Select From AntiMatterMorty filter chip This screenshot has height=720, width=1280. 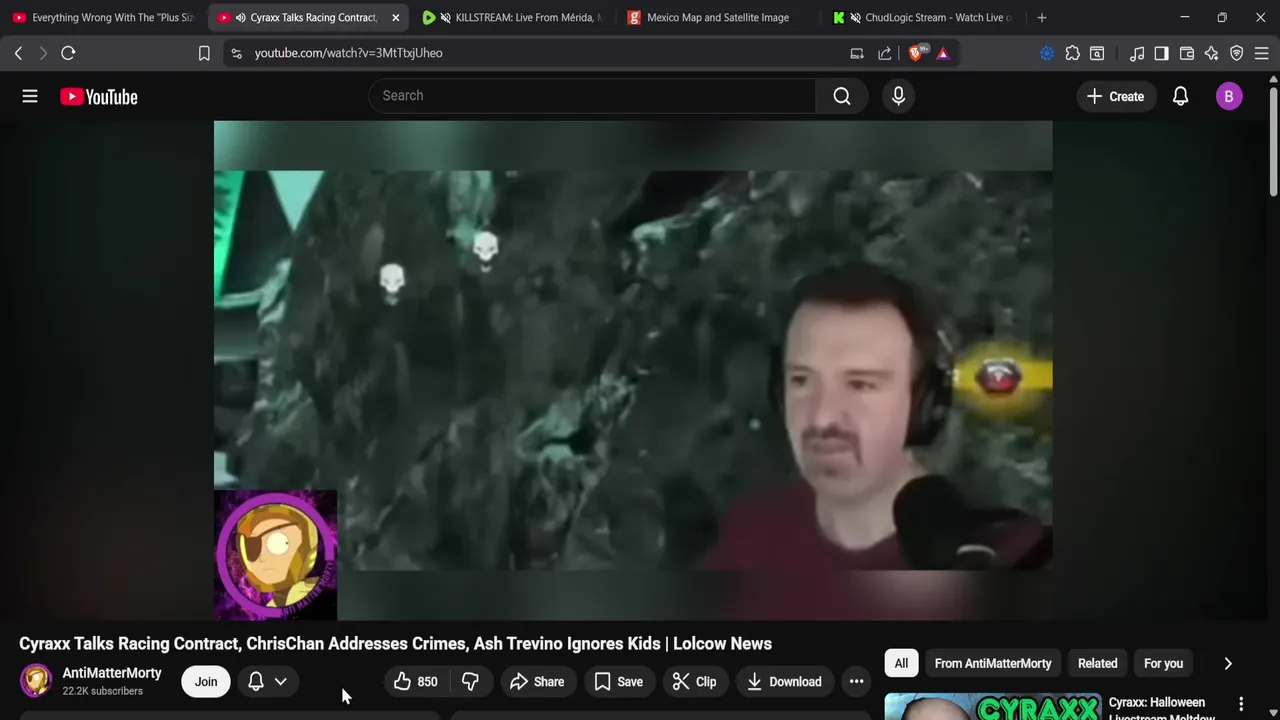tap(993, 663)
